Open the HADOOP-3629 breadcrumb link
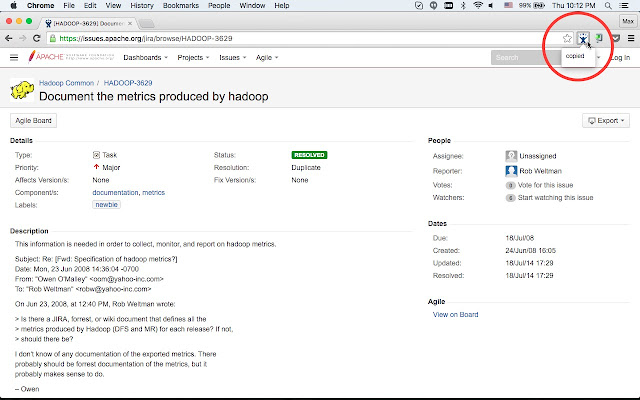The height and width of the screenshot is (400, 640). (128, 83)
